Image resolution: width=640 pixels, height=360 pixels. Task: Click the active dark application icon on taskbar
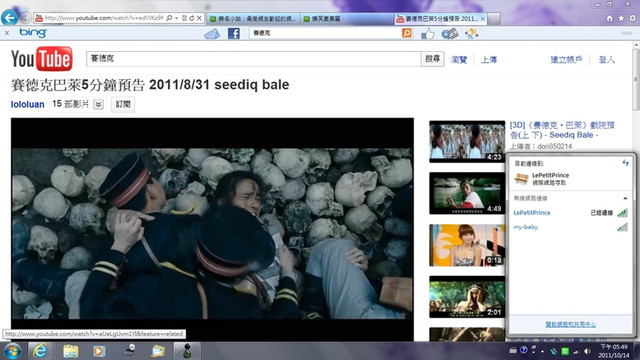pyautogui.click(x=187, y=351)
